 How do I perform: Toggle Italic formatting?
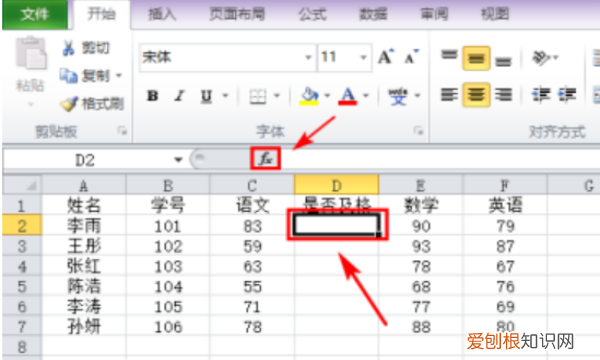point(179,95)
